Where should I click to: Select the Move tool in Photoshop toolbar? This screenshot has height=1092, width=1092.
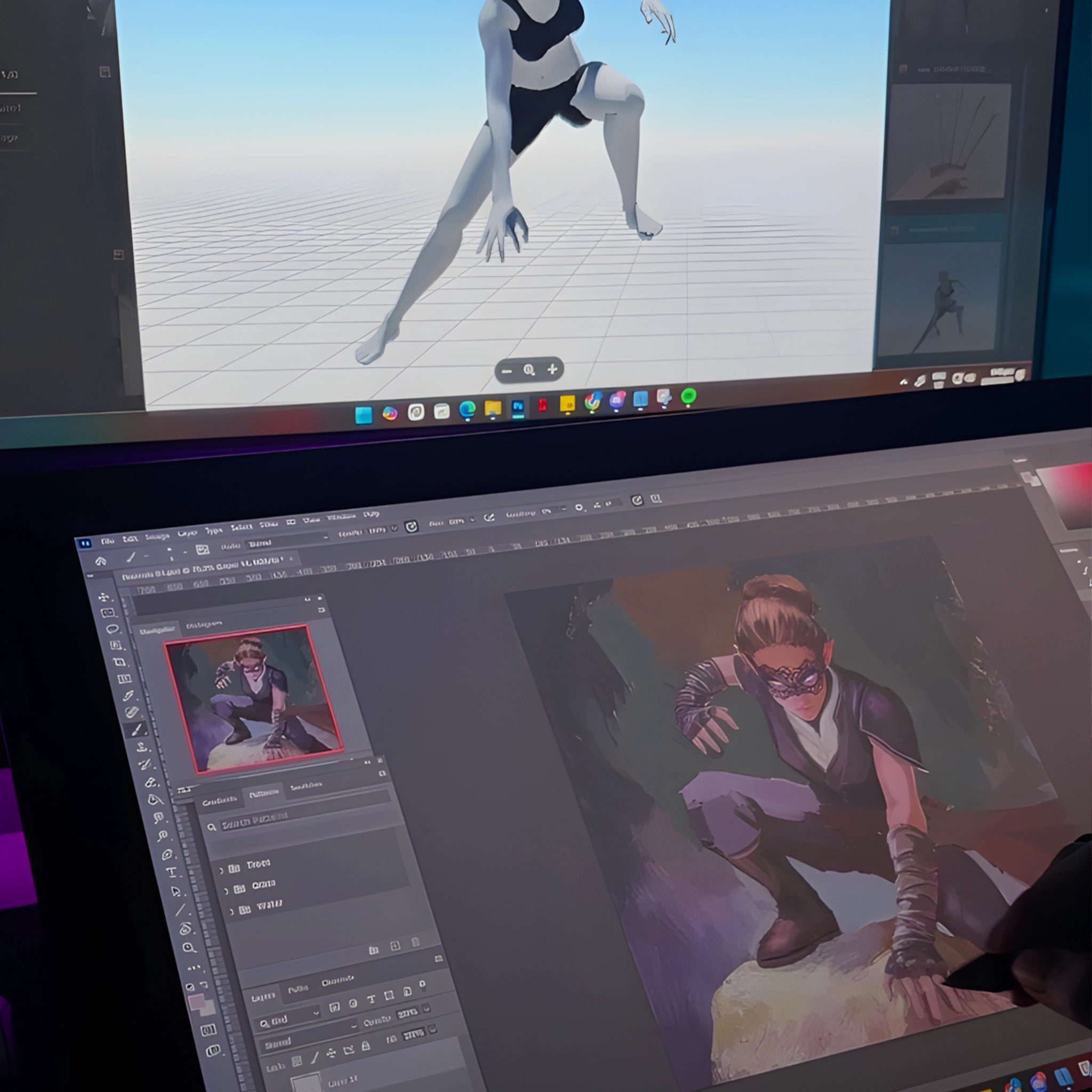tap(104, 597)
